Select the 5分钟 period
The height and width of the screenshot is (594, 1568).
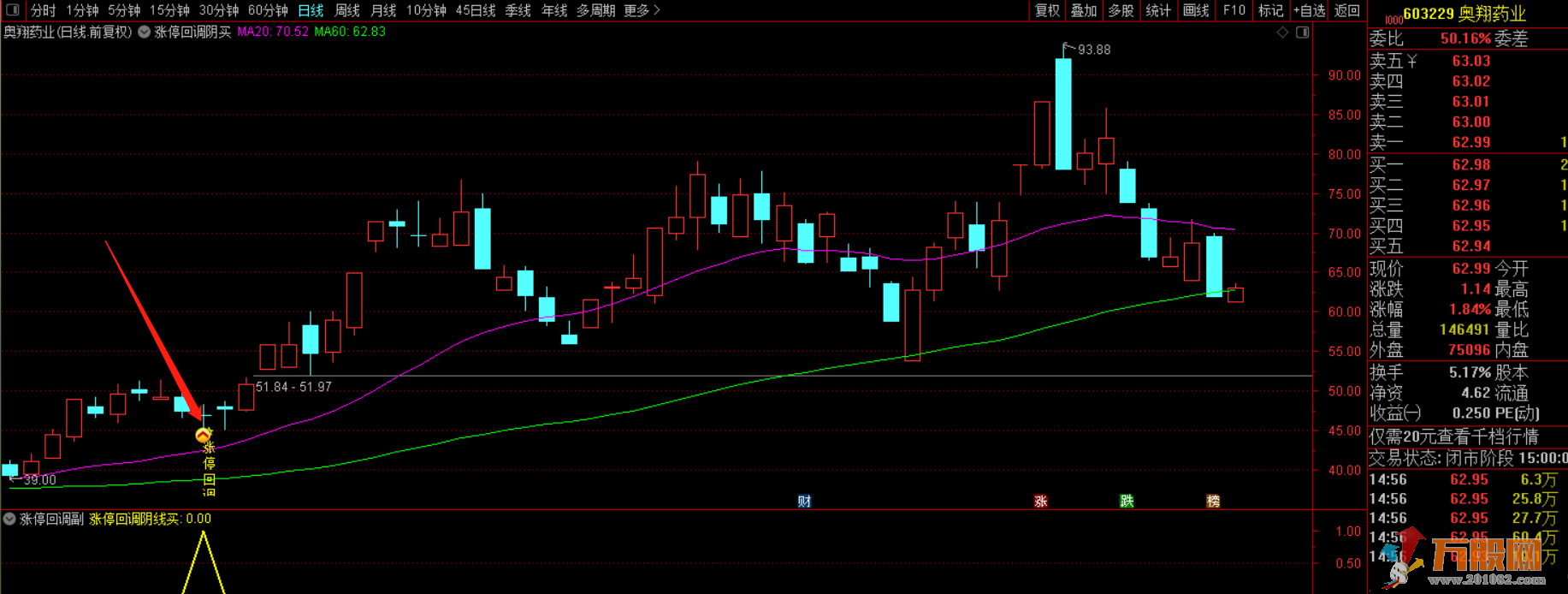(124, 10)
